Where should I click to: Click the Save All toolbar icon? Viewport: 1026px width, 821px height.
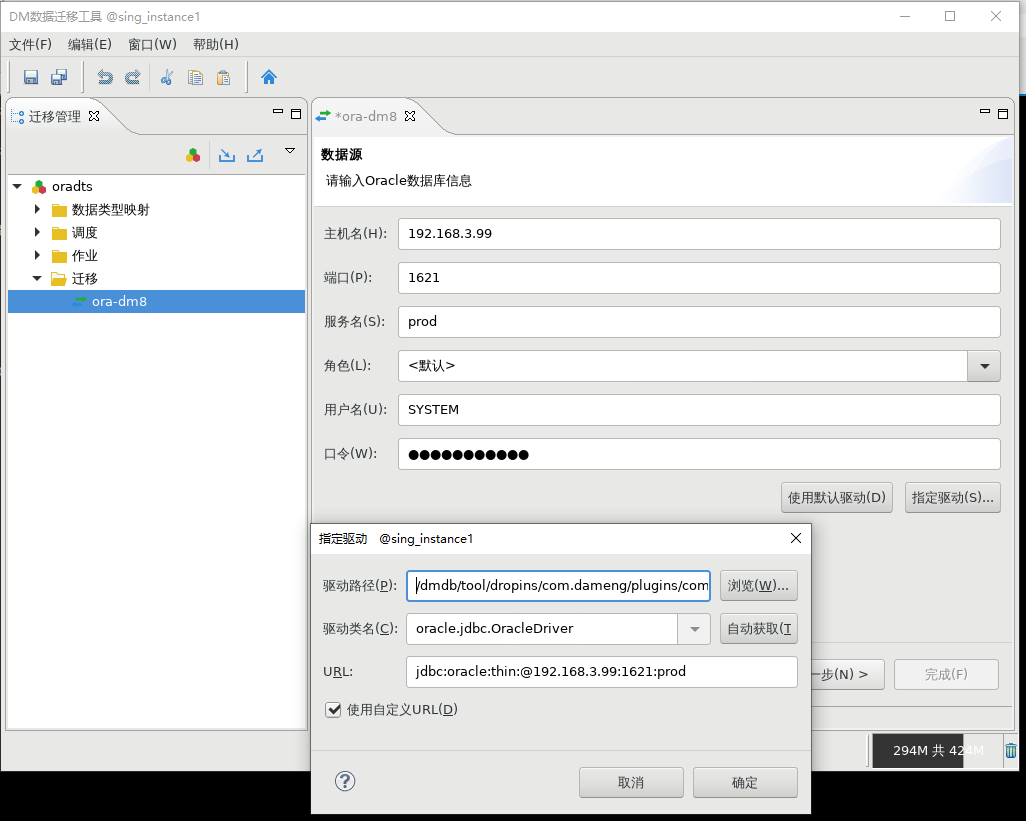pyautogui.click(x=59, y=77)
